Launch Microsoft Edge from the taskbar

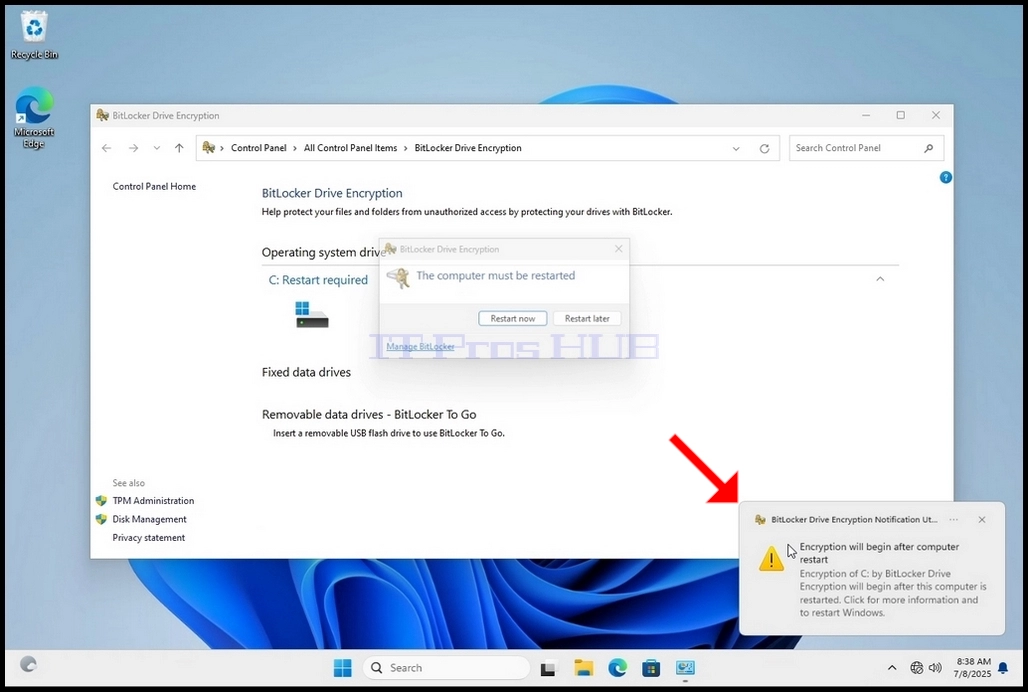[617, 668]
